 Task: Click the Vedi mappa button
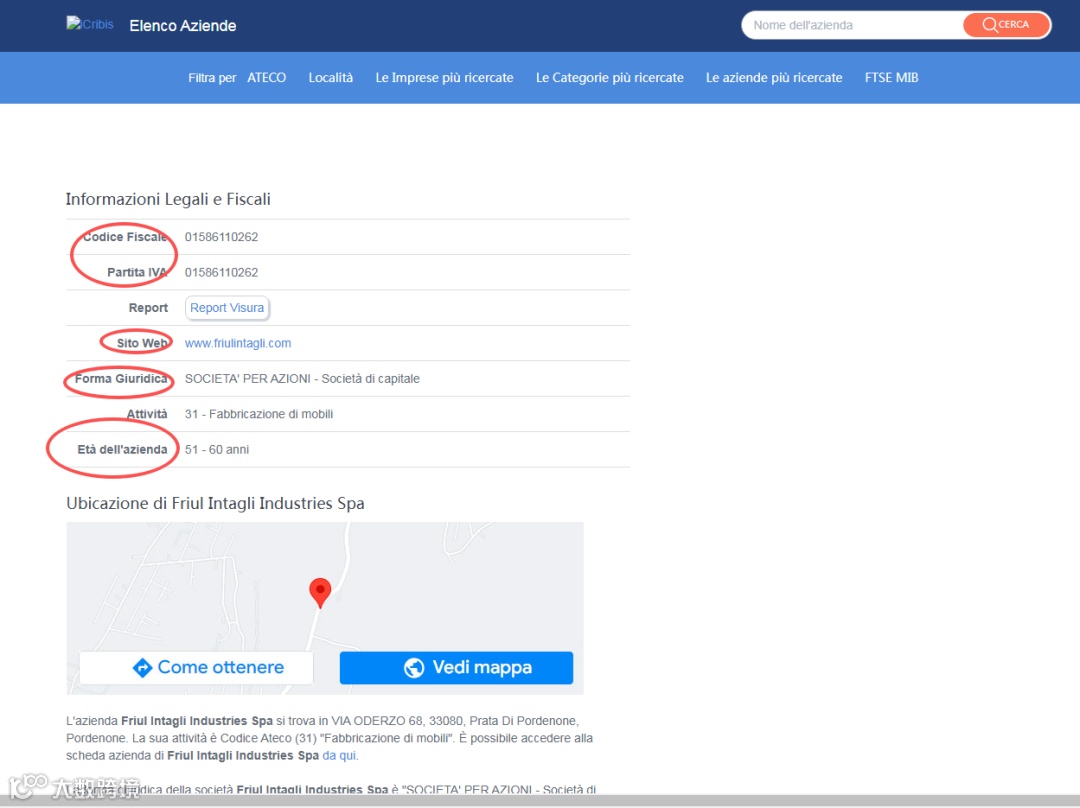pyautogui.click(x=456, y=667)
